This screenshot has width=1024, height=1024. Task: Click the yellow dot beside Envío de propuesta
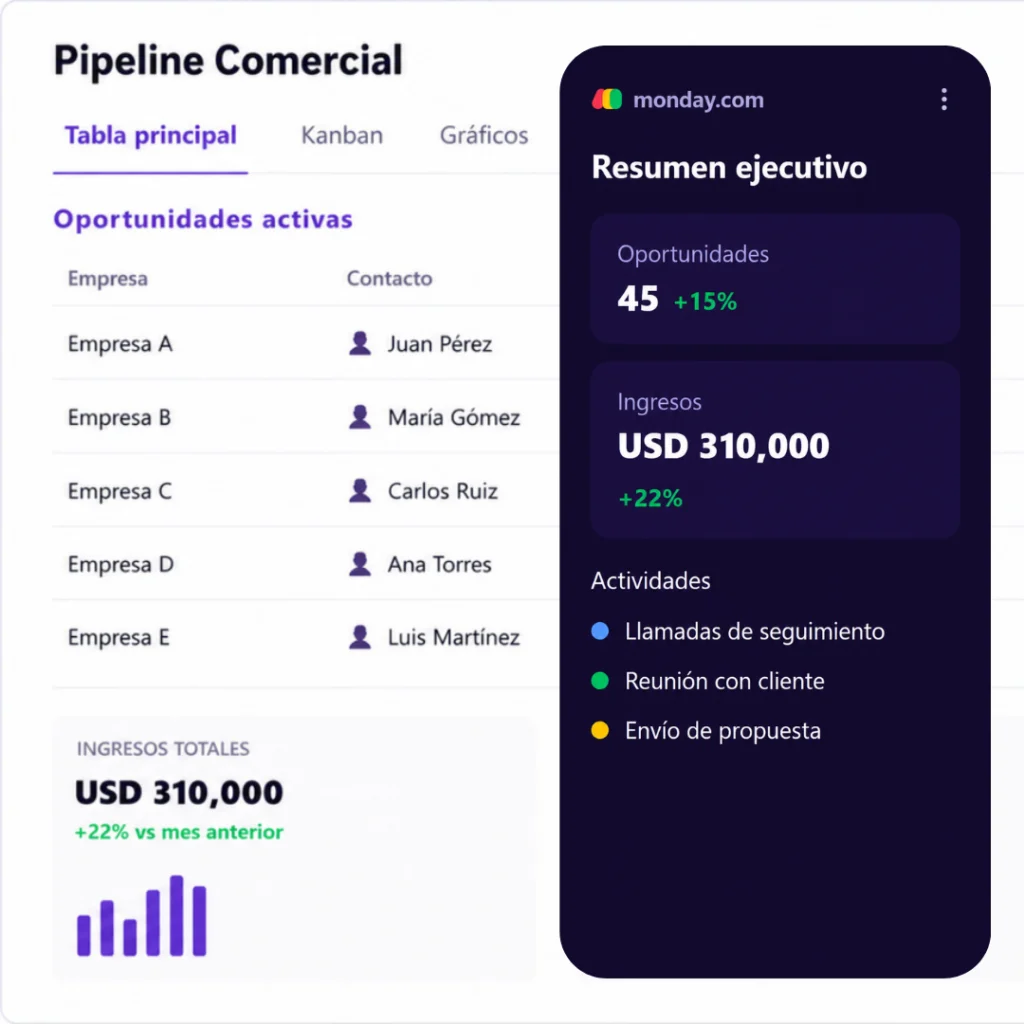pos(600,730)
